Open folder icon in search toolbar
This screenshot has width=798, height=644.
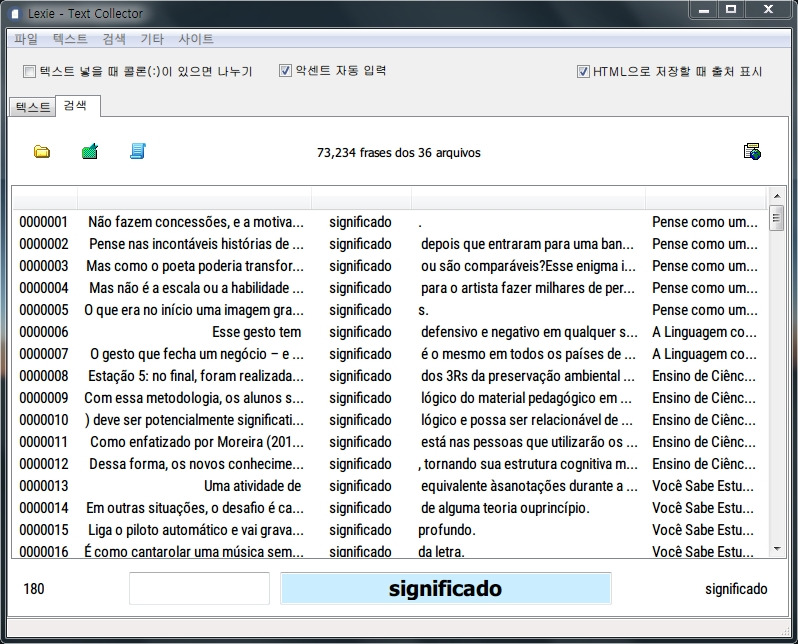pos(42,152)
